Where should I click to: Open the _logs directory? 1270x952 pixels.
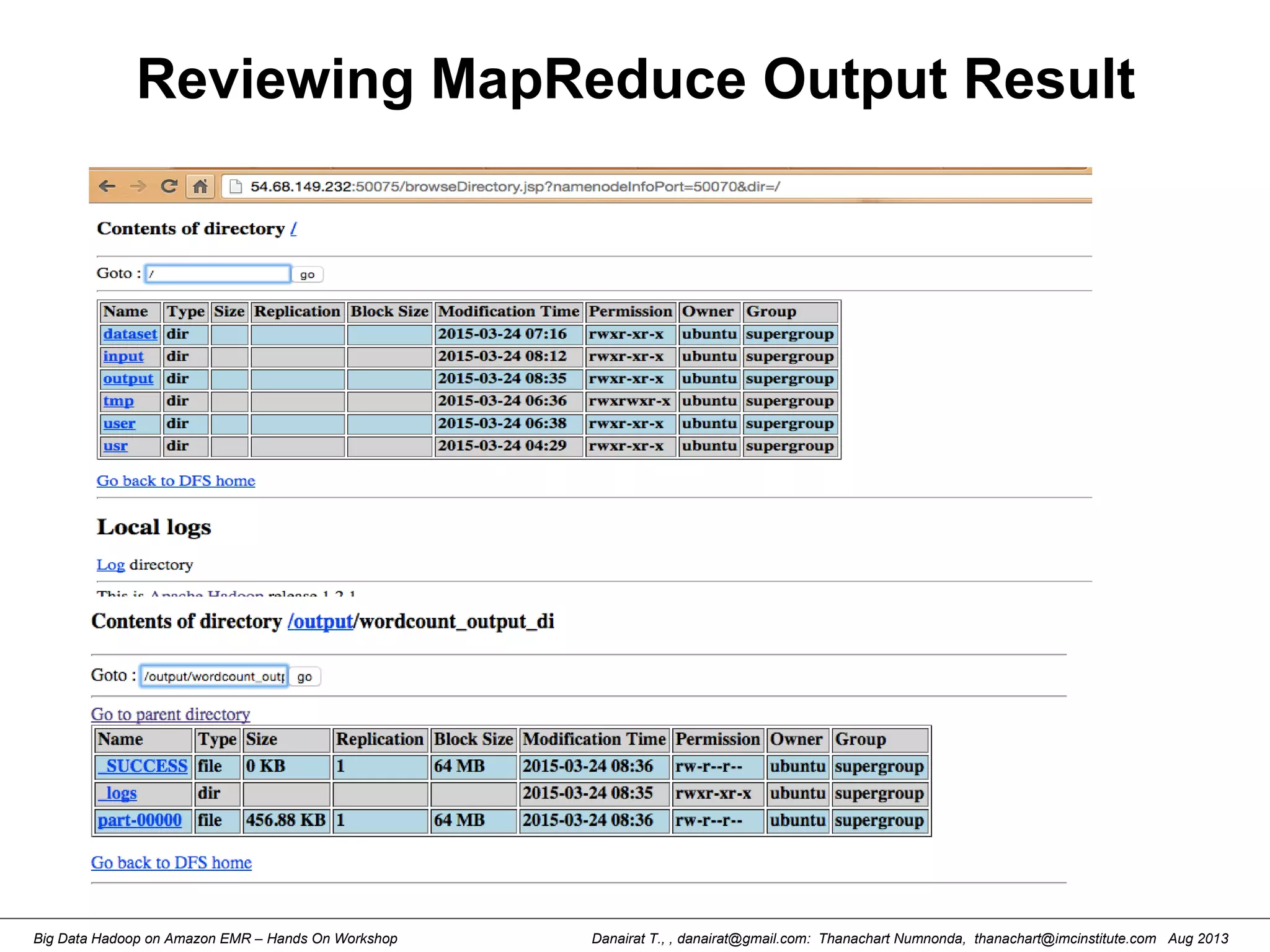117,793
